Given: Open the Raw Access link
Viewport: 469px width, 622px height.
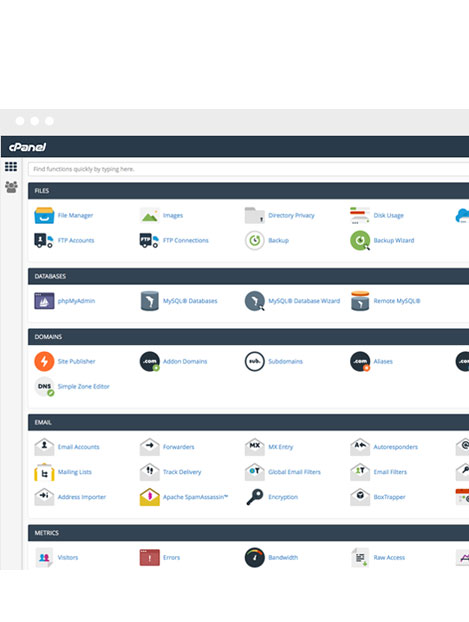Looking at the screenshot, I should click(389, 558).
